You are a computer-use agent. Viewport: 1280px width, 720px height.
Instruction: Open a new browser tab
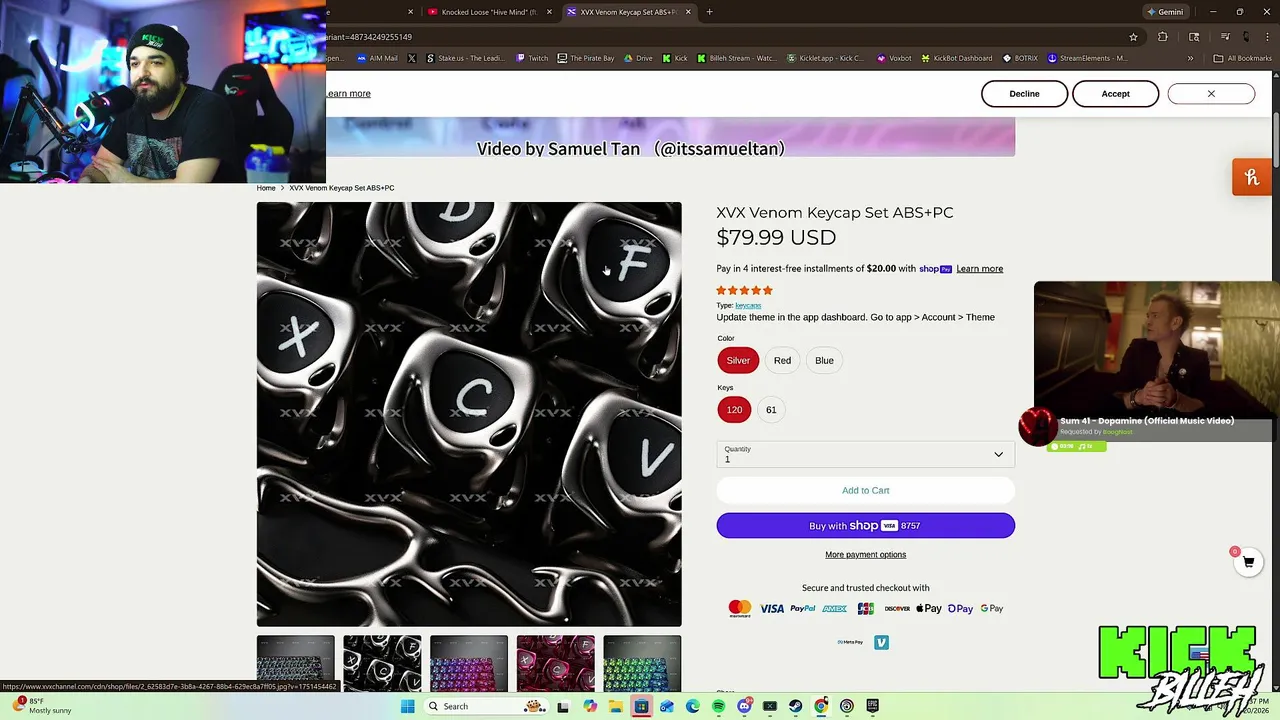click(709, 12)
